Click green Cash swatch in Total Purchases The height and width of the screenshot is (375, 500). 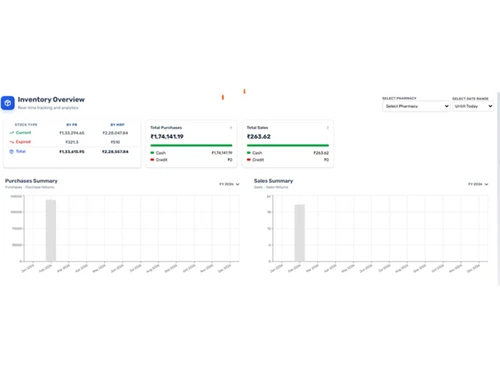152,153
